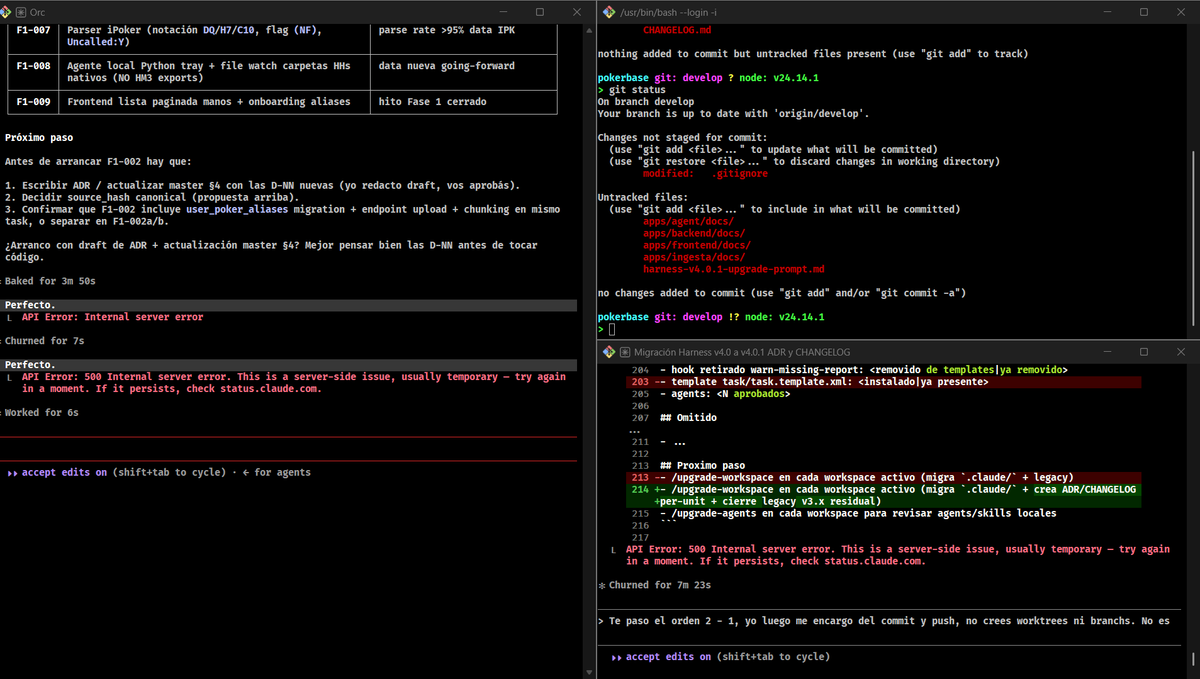Close the Orc terminal window
Image resolution: width=1200 pixels, height=679 pixels.
(x=577, y=12)
